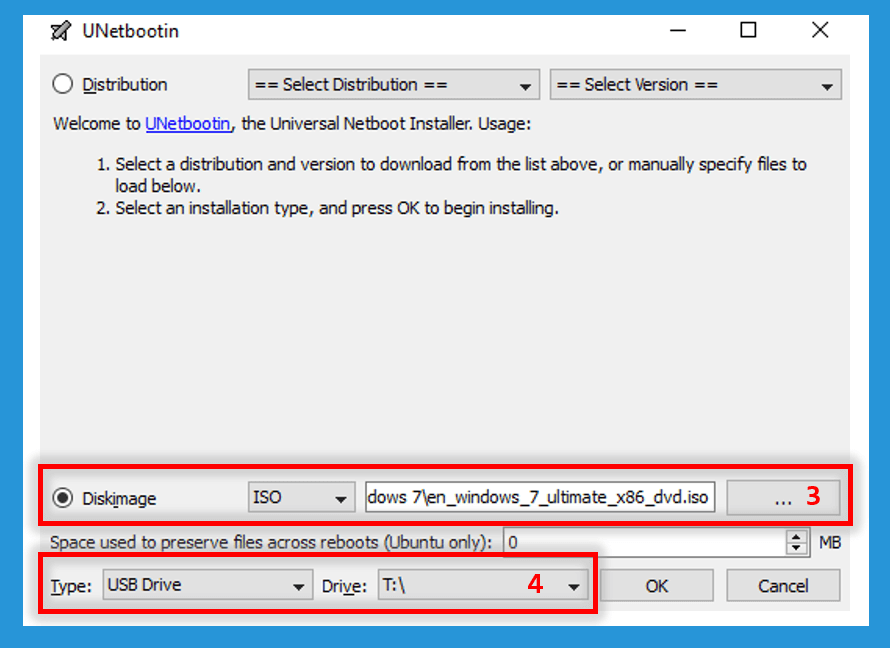Click the "Select a distribution and version" instruction
Image resolution: width=890 pixels, height=648 pixels.
[461, 175]
